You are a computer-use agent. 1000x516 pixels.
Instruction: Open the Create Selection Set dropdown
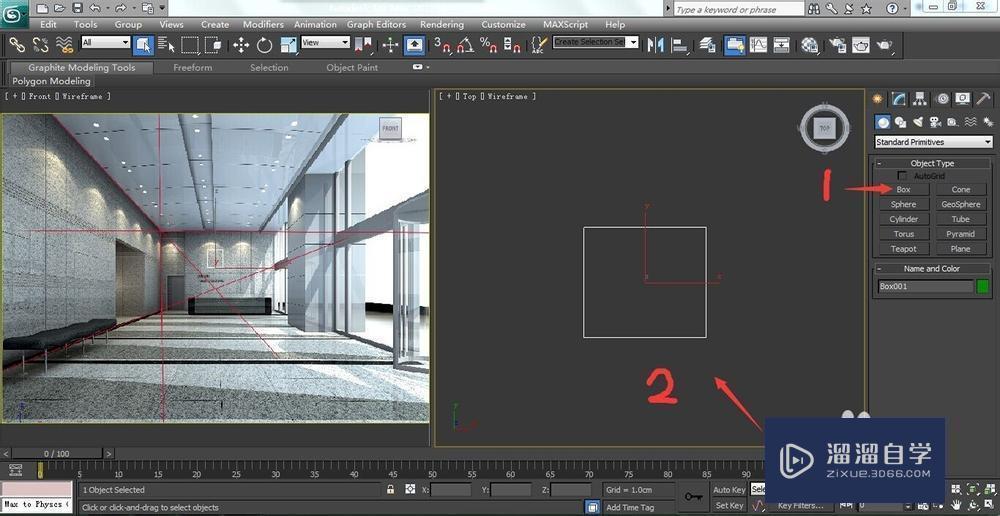click(596, 42)
